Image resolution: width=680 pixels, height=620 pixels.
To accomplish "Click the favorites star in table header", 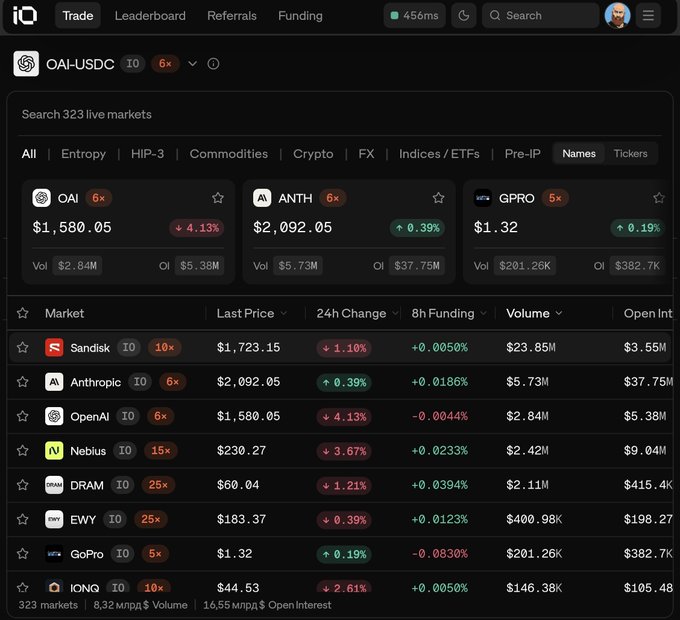I will (23, 313).
